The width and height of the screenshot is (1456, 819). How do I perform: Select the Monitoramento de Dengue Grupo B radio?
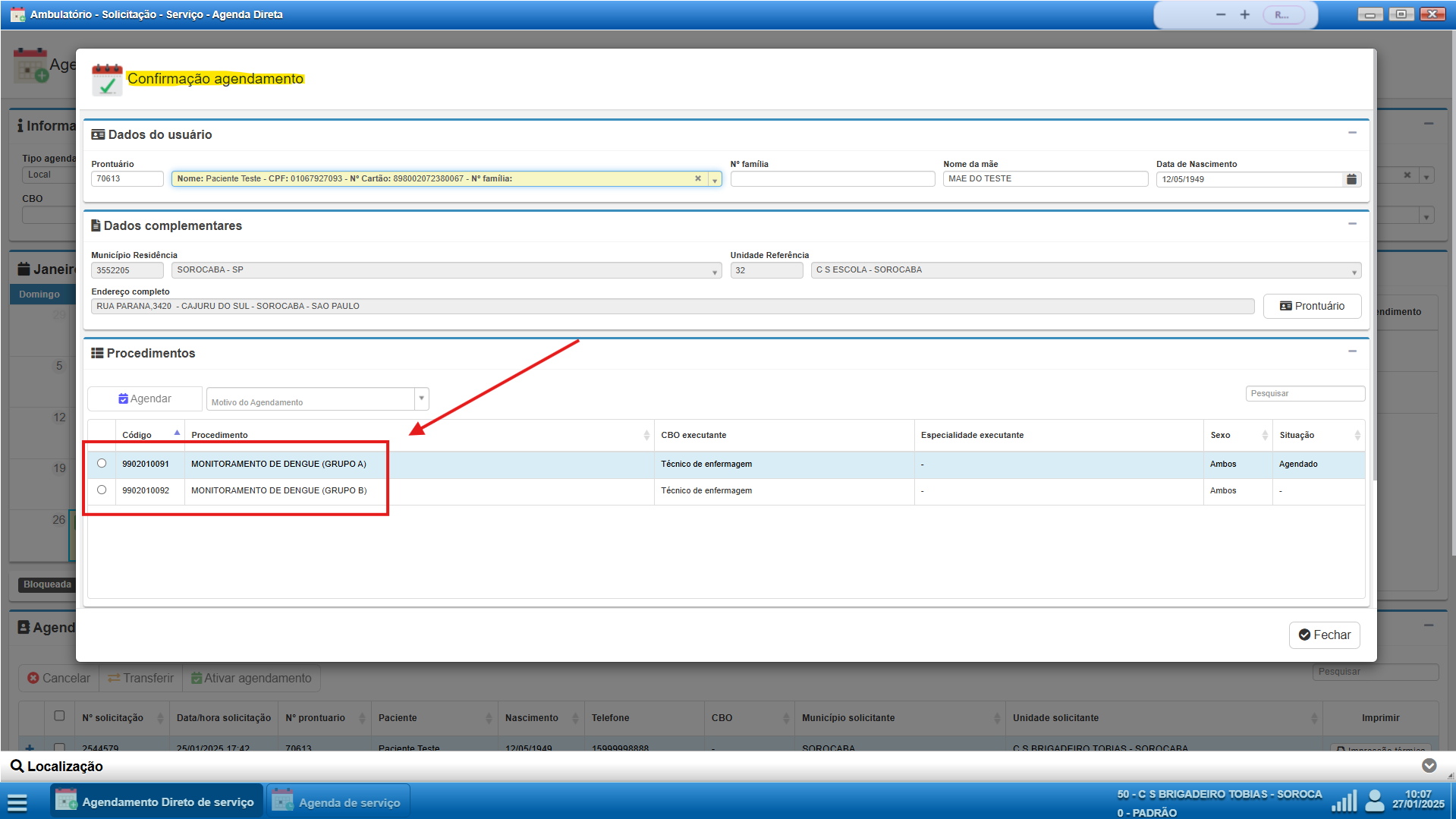coord(102,490)
